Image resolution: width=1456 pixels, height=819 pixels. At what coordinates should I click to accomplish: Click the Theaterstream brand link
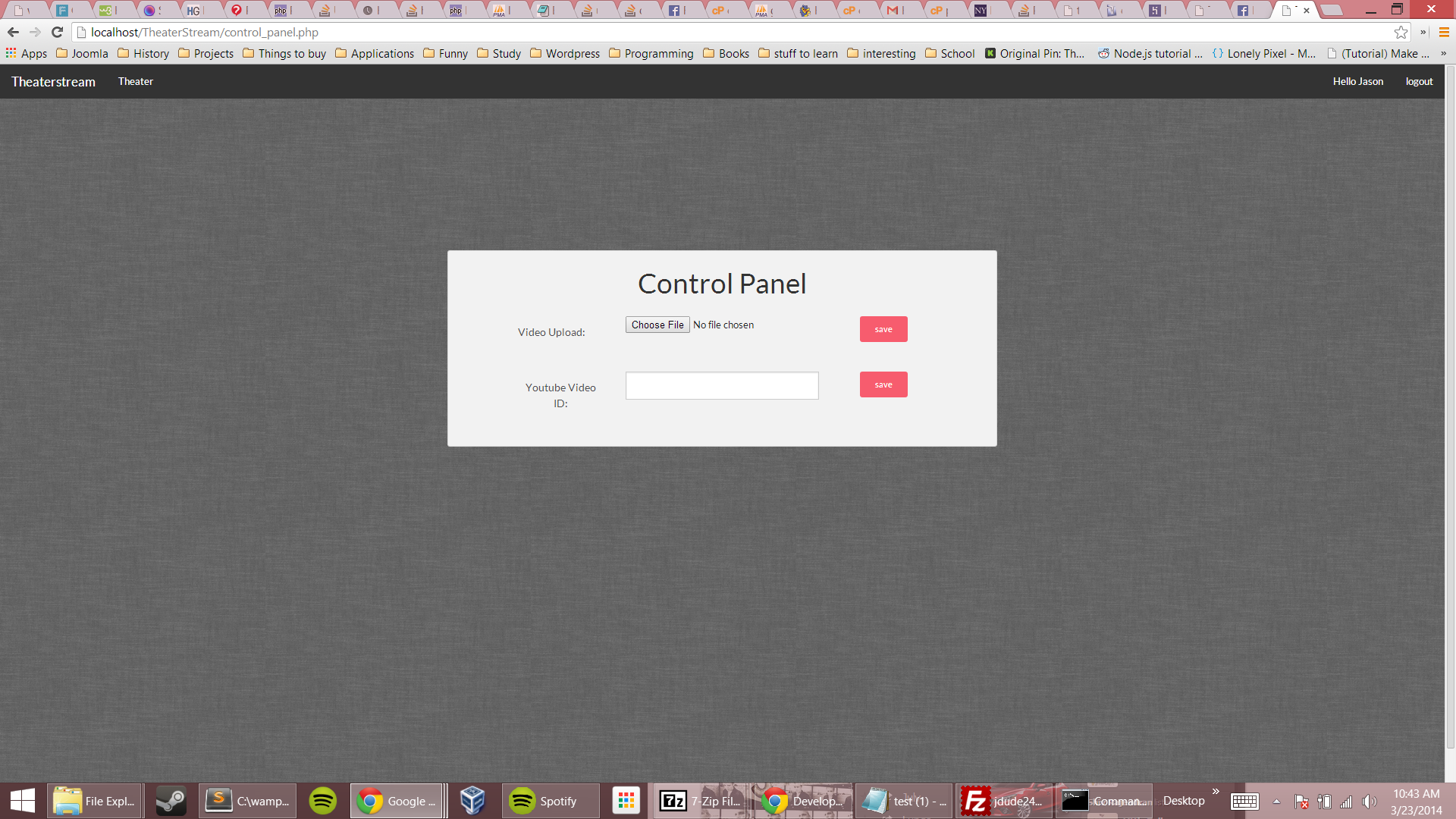pos(53,81)
